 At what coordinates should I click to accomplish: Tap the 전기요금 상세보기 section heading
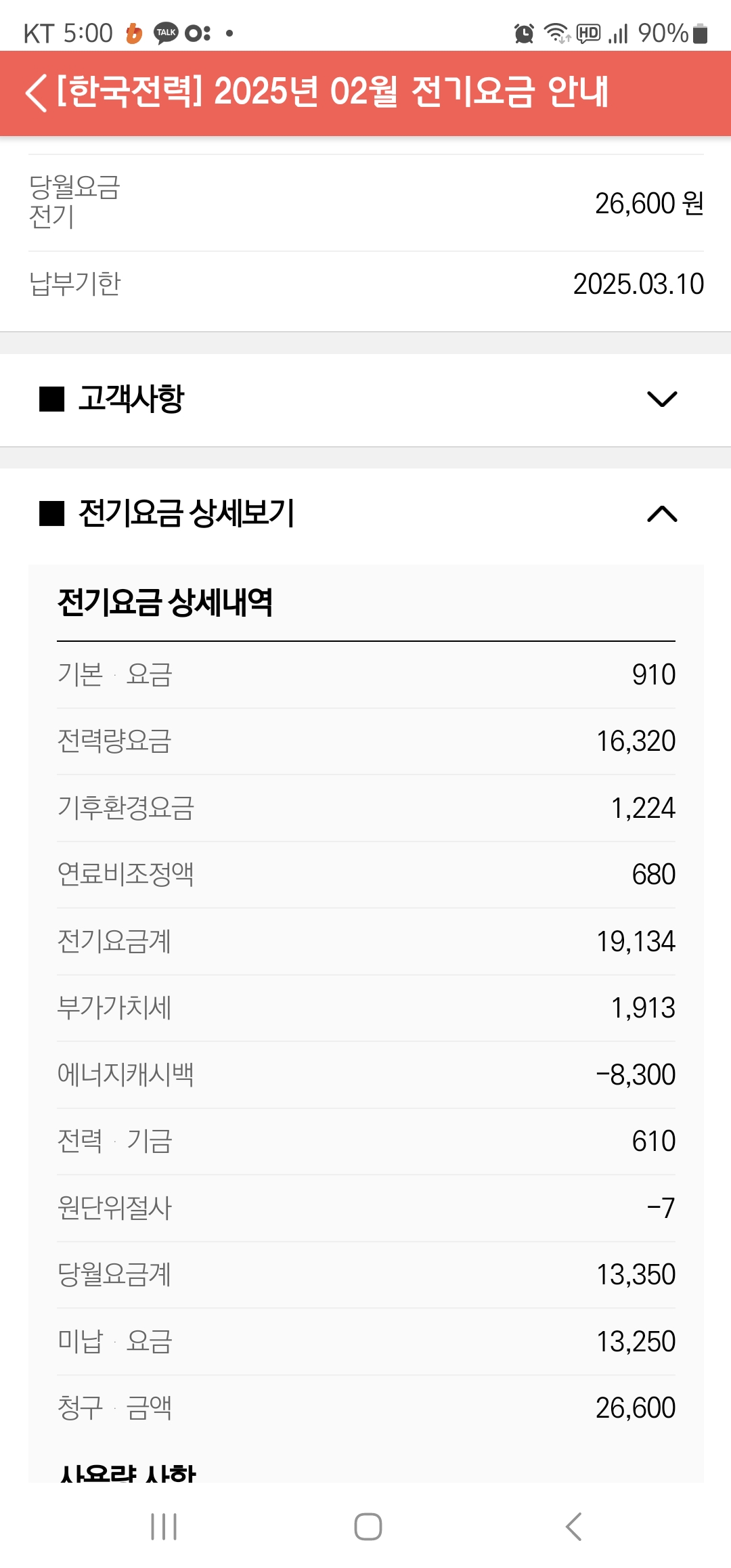coord(186,513)
